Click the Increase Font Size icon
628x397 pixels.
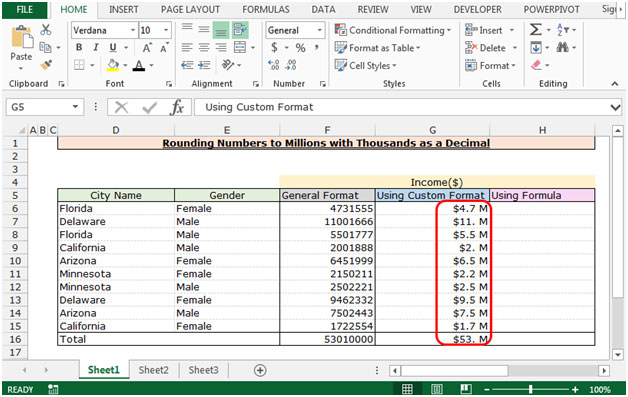[147, 48]
